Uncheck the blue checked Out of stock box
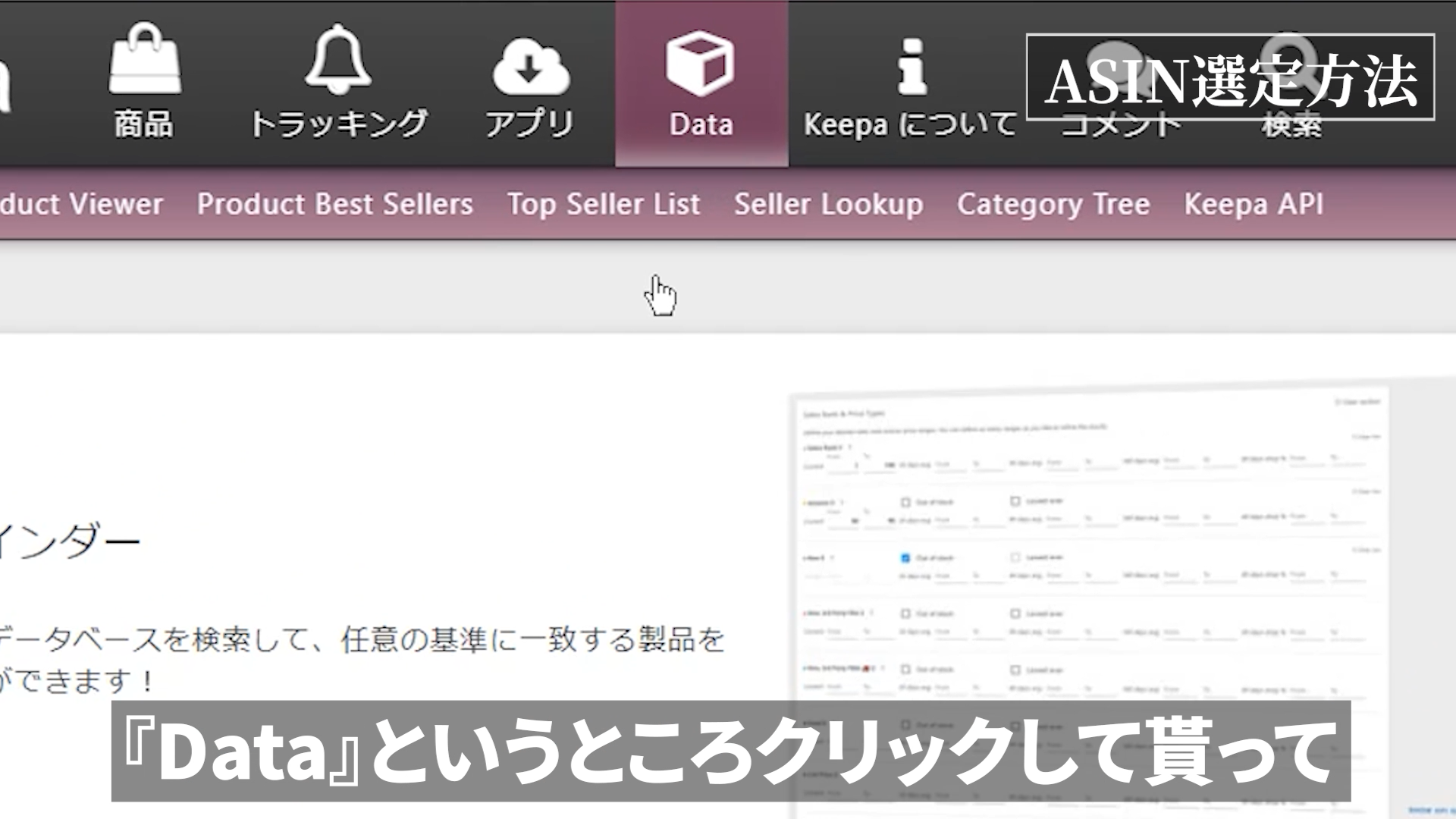Image resolution: width=1456 pixels, height=819 pixels. 905,558
